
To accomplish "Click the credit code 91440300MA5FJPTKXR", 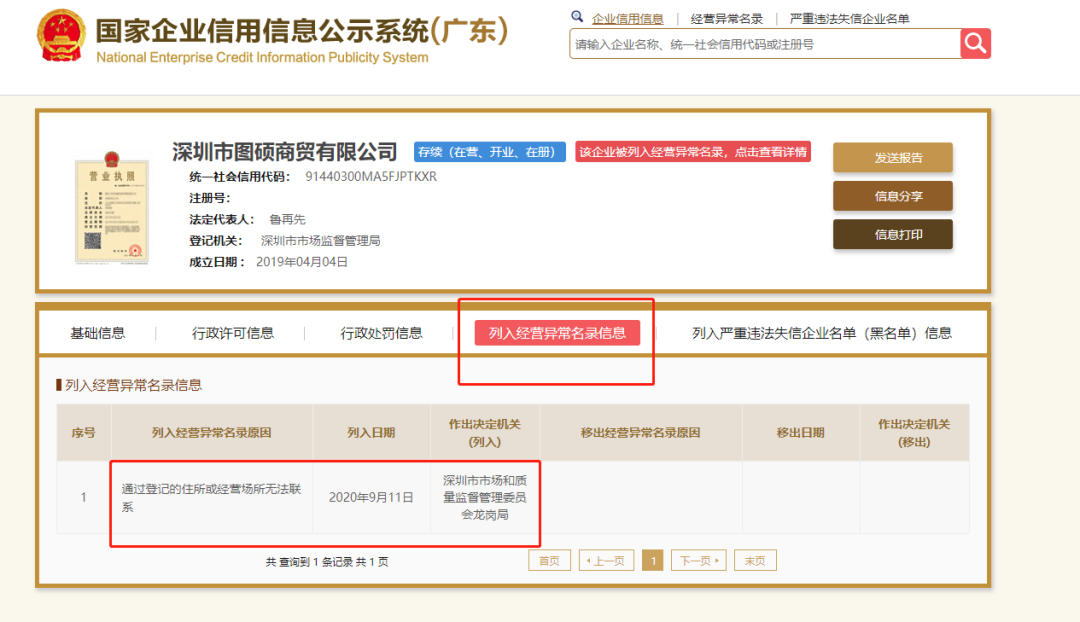I will coord(371,176).
